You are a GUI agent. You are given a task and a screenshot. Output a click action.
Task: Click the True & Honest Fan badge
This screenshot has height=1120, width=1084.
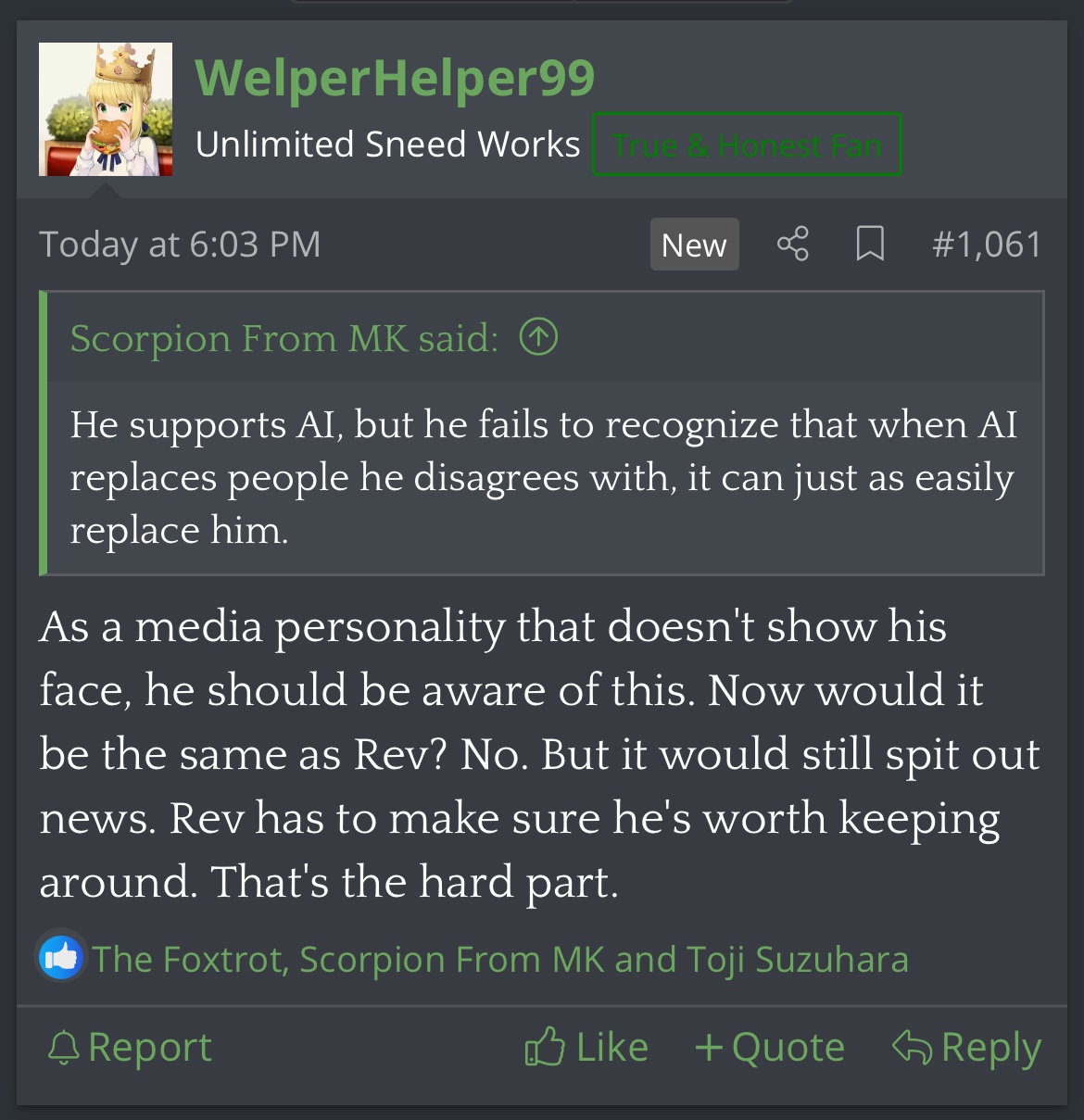point(747,145)
